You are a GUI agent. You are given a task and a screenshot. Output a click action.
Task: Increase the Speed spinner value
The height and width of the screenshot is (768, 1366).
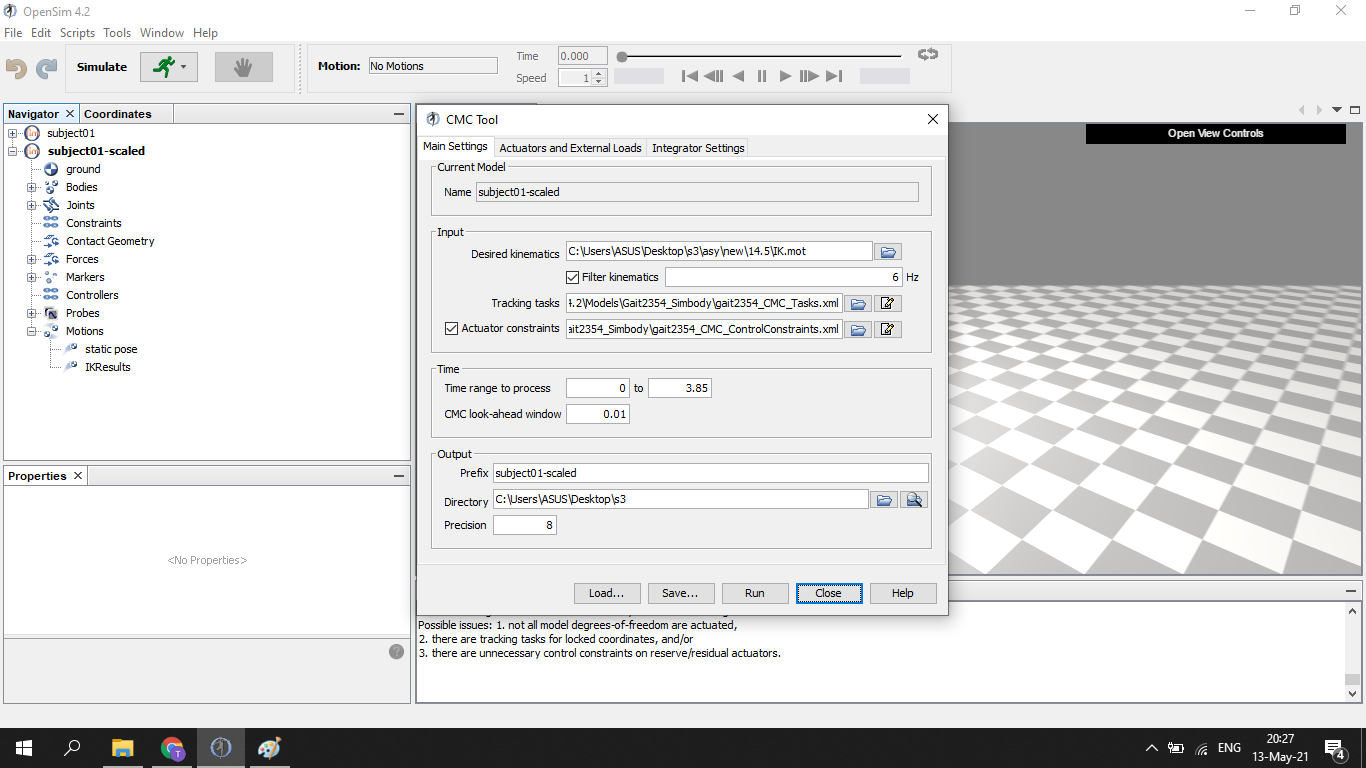599,73
